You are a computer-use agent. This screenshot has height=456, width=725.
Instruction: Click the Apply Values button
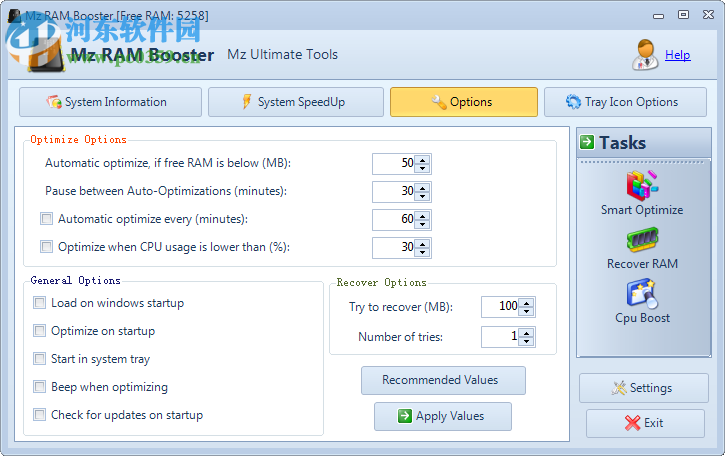(x=443, y=416)
